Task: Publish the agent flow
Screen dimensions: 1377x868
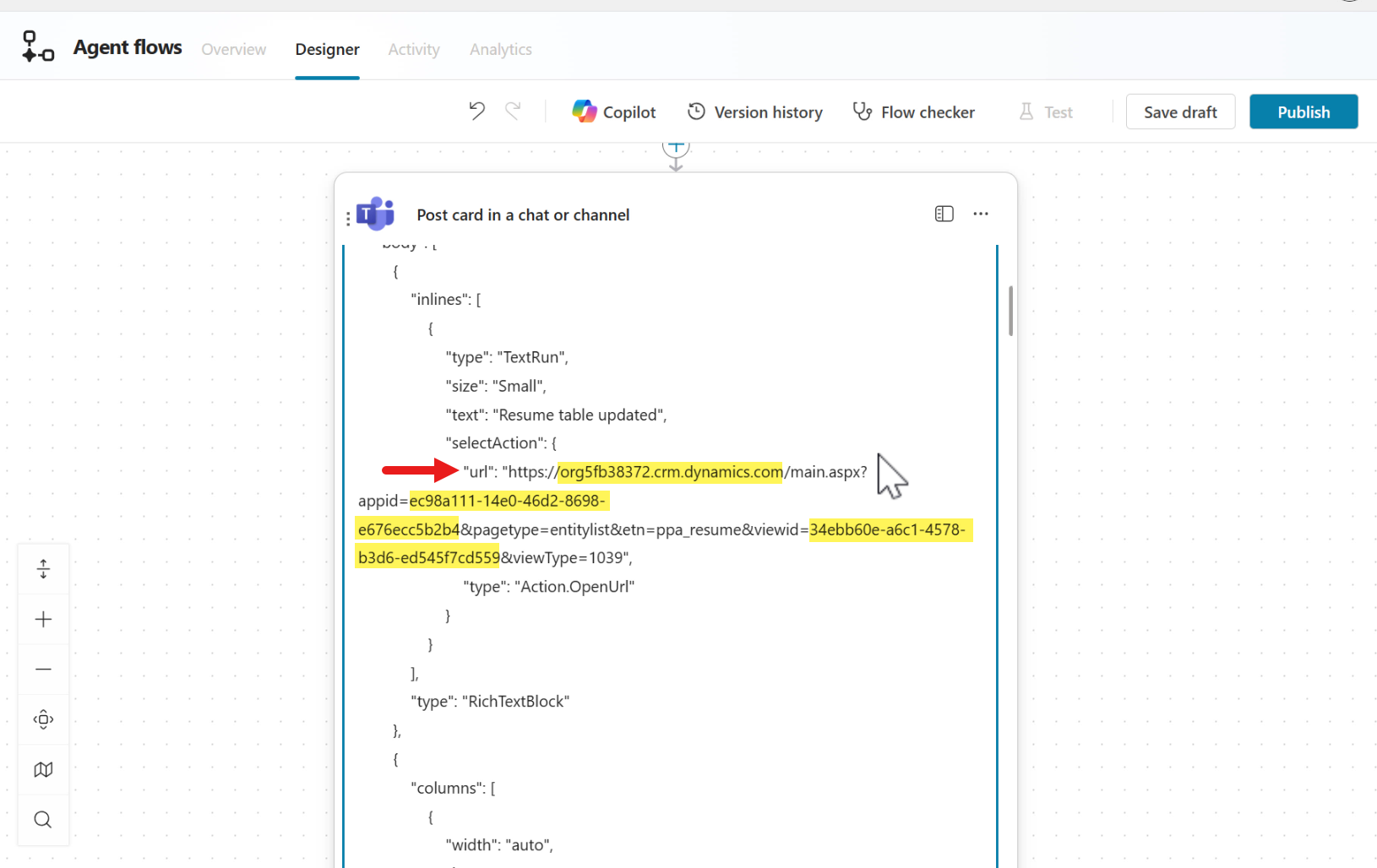Action: [x=1303, y=111]
